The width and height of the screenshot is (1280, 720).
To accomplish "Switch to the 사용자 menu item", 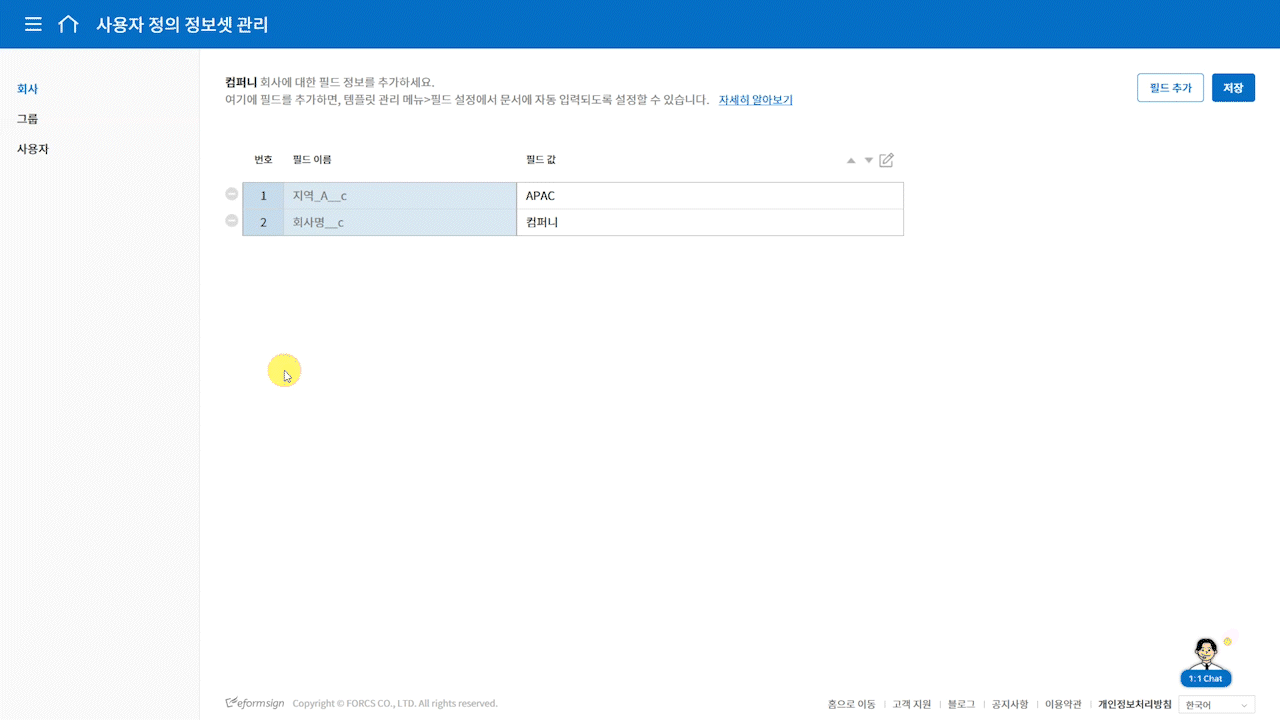I will 33,149.
